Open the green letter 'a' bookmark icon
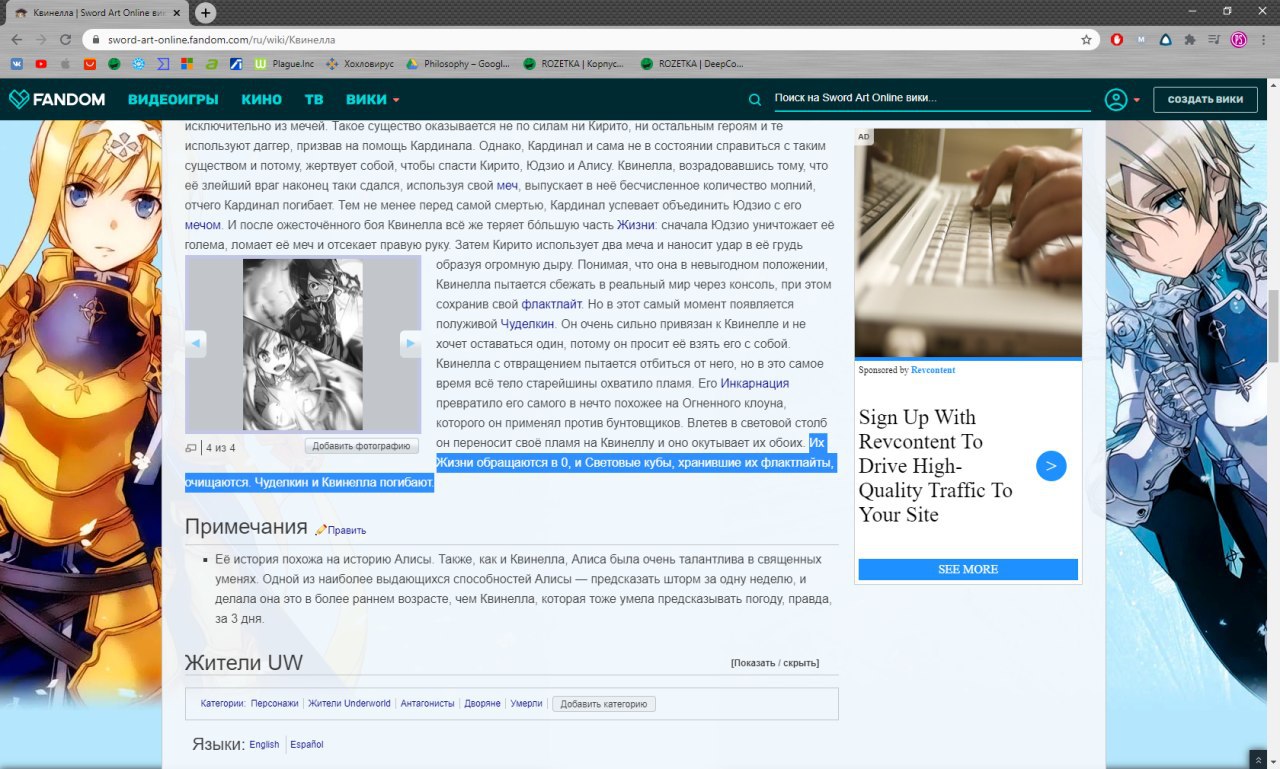The width and height of the screenshot is (1280, 769). pos(211,64)
